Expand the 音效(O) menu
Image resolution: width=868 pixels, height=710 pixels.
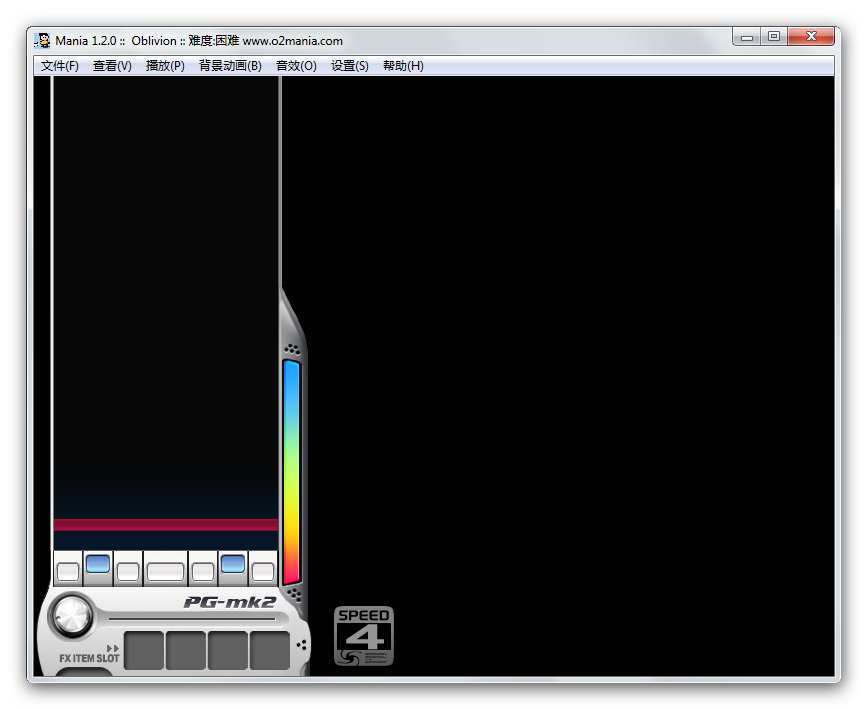click(296, 66)
